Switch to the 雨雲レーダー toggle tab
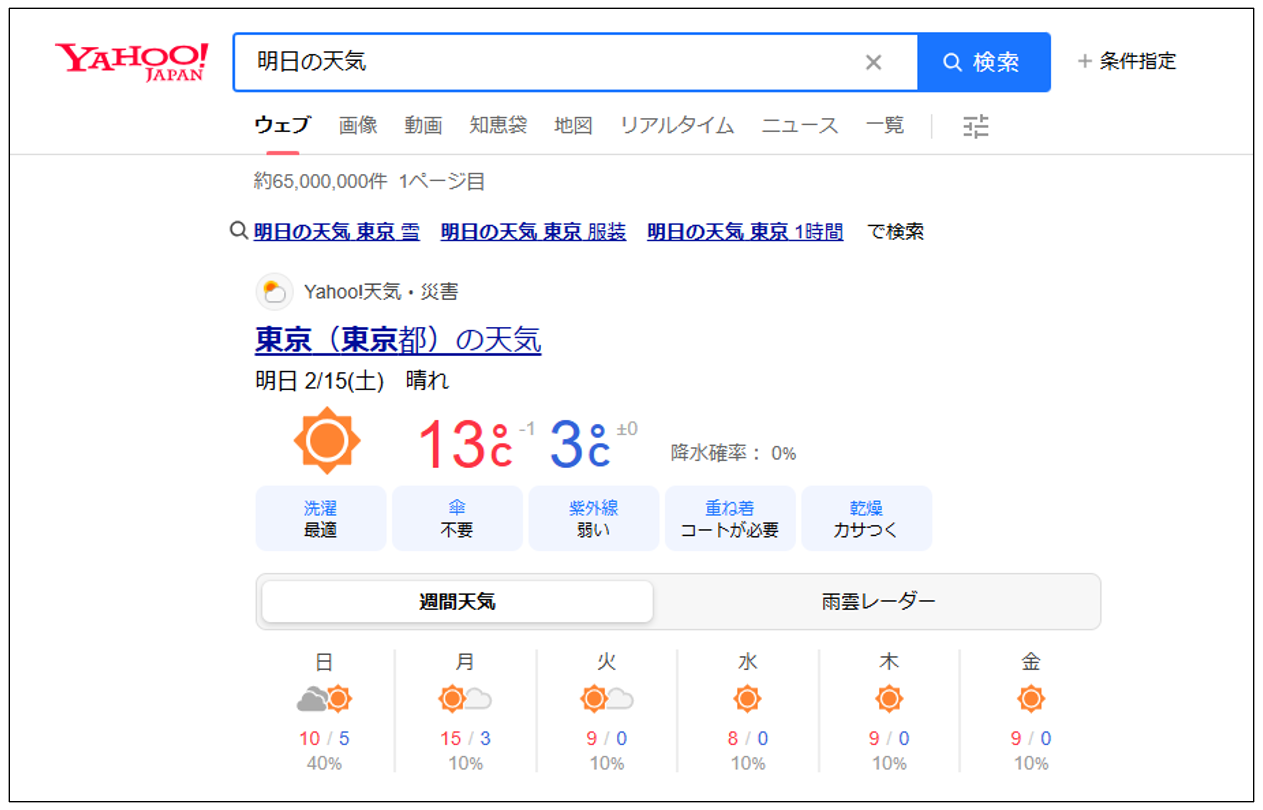1263x810 pixels. (x=878, y=601)
